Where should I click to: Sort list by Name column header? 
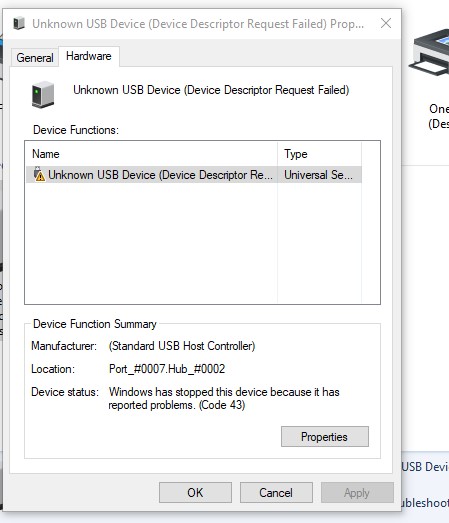point(151,154)
